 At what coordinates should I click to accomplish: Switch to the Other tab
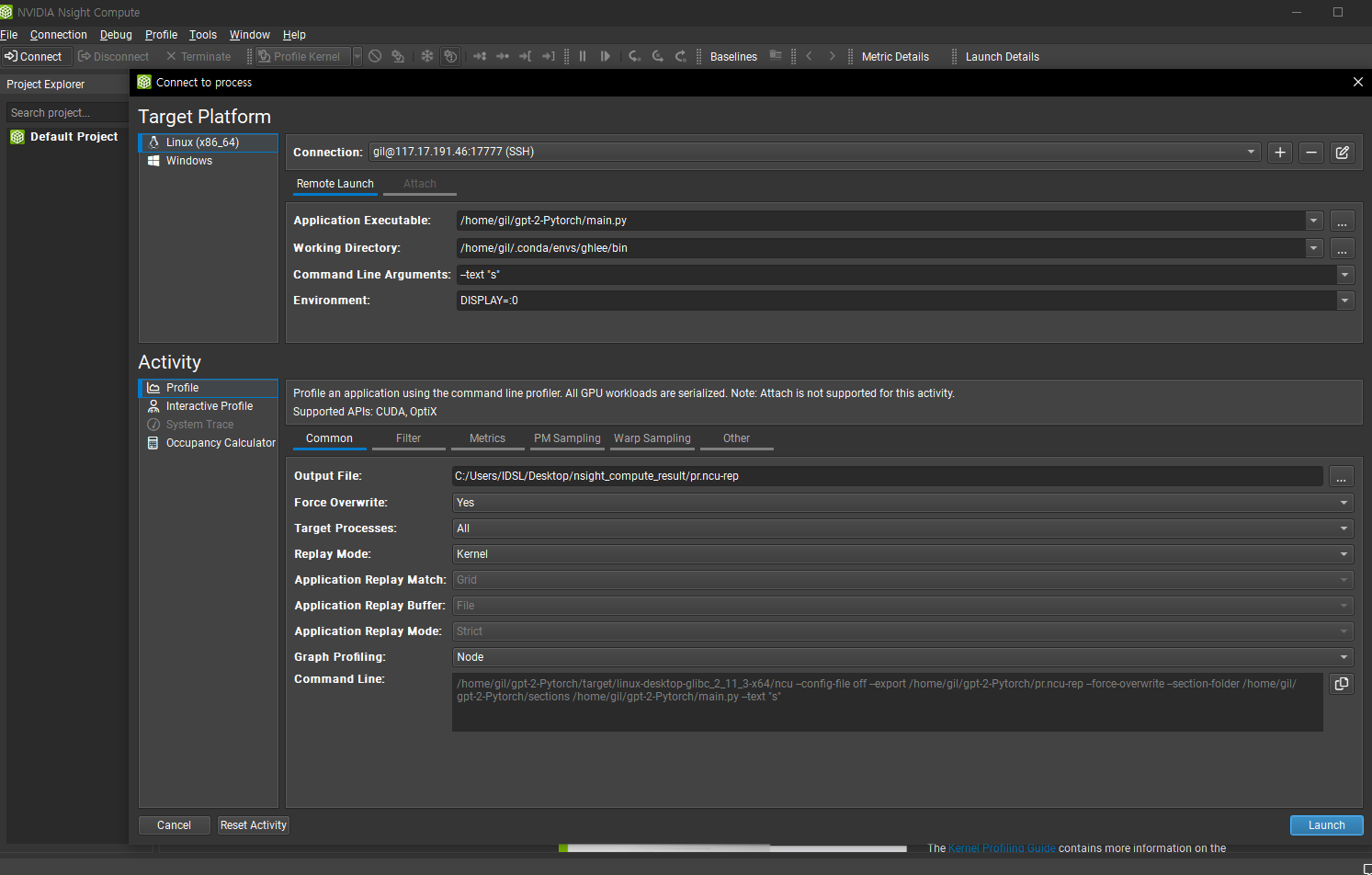coord(736,438)
